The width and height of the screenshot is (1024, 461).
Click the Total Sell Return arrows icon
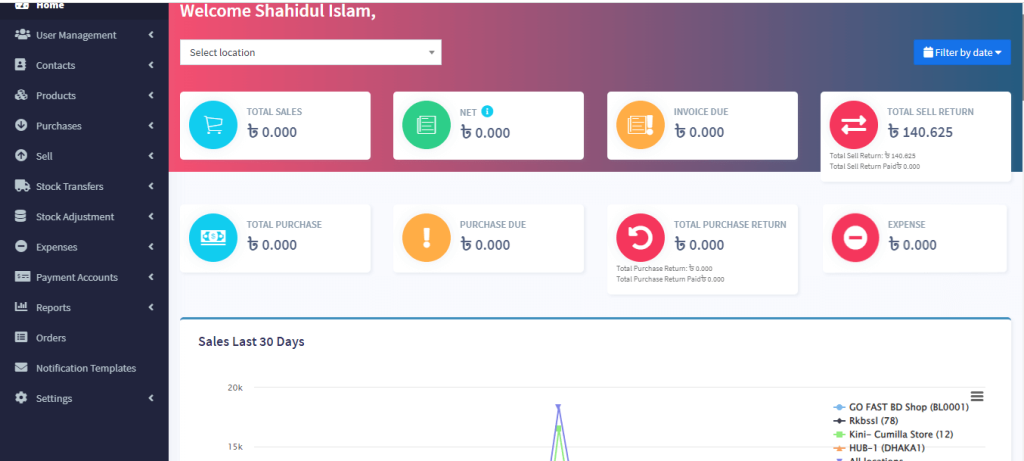pyautogui.click(x=854, y=125)
